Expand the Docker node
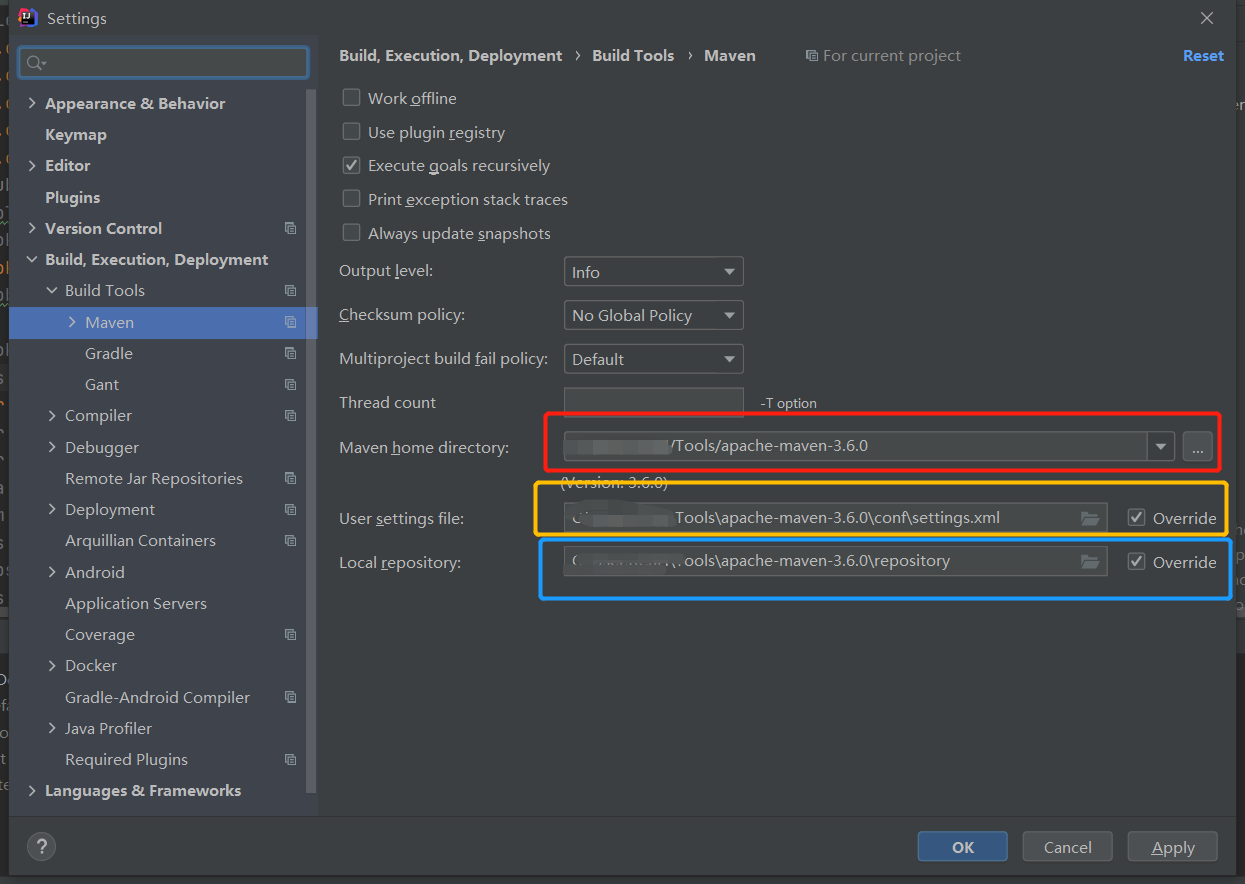 52,666
